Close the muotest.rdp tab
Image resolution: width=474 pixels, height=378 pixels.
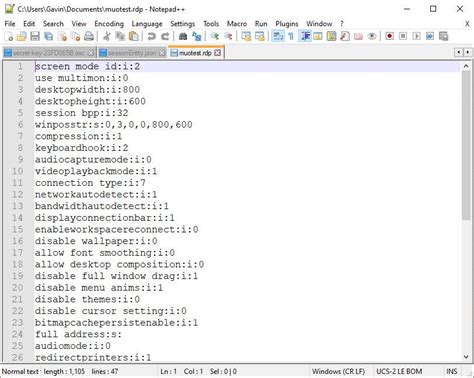pos(217,53)
